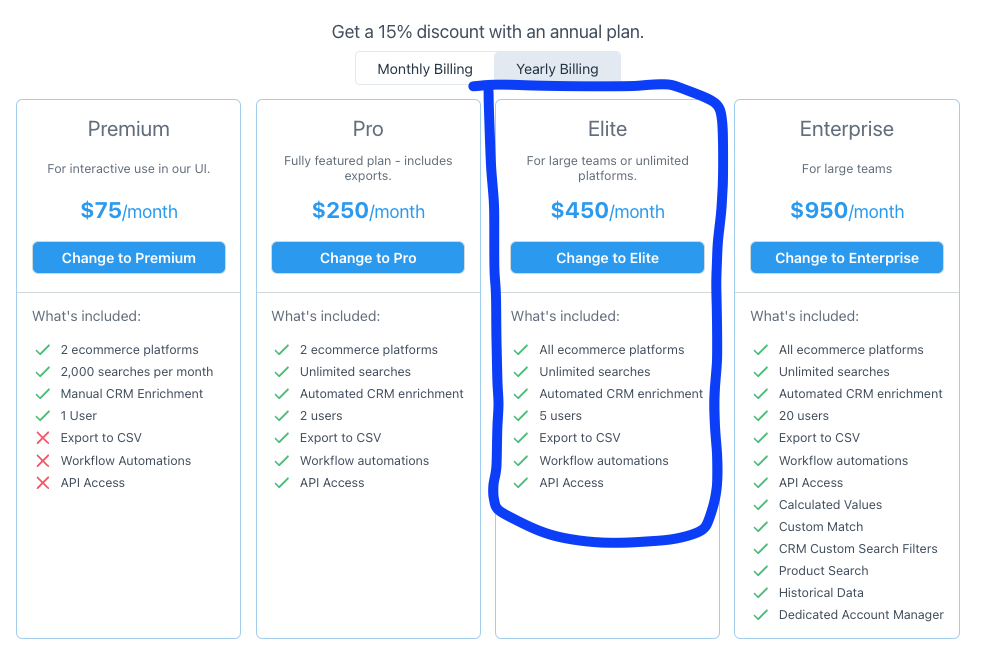Click checkmark next to Enterprise Calculated Values
The height and width of the screenshot is (651, 989).
click(761, 505)
